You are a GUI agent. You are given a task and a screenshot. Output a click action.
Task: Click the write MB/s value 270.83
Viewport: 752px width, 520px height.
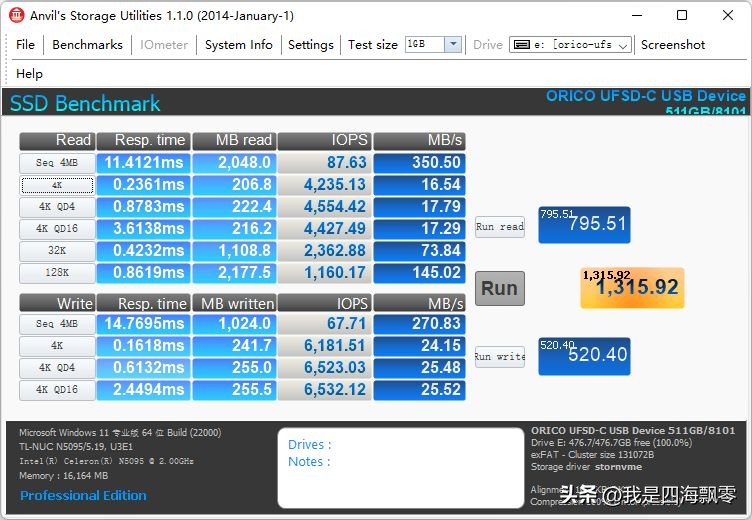click(420, 324)
